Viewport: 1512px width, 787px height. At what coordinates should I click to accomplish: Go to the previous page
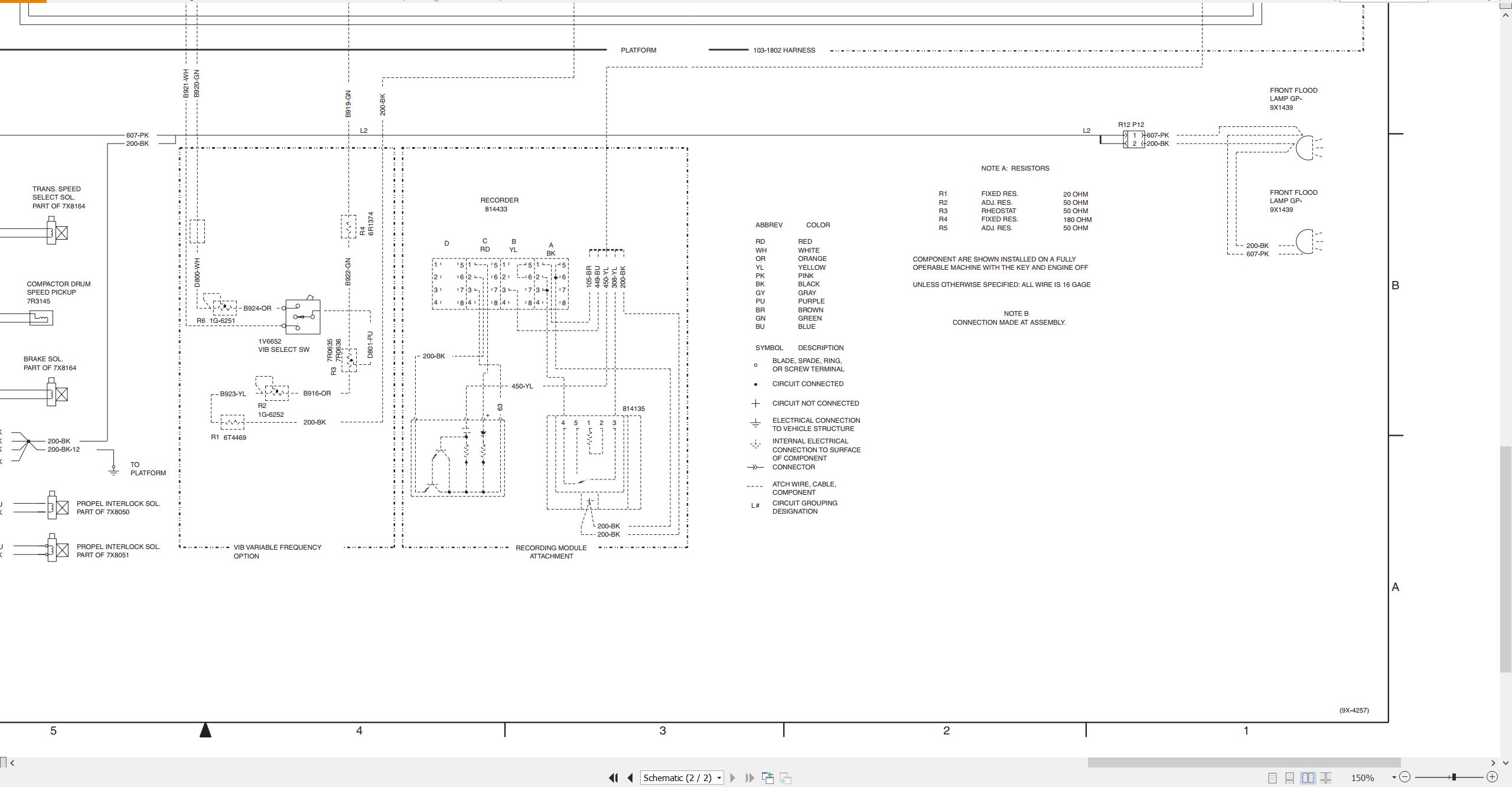(x=630, y=778)
